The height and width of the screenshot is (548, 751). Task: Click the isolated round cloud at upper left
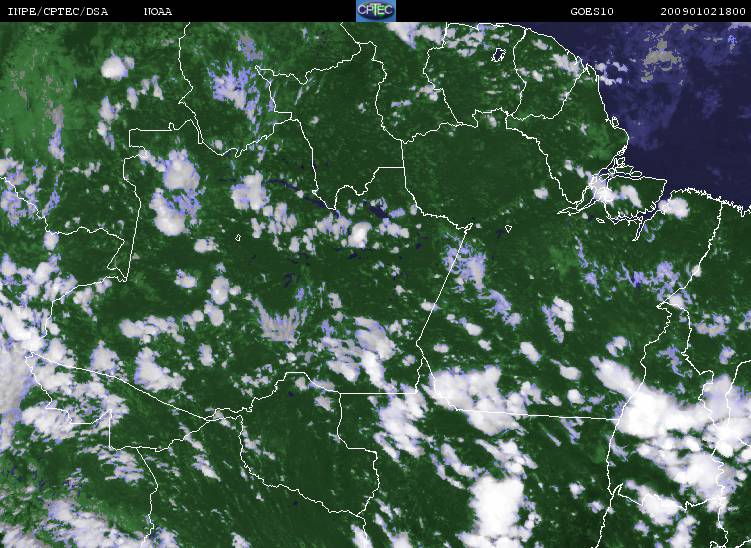(115, 67)
